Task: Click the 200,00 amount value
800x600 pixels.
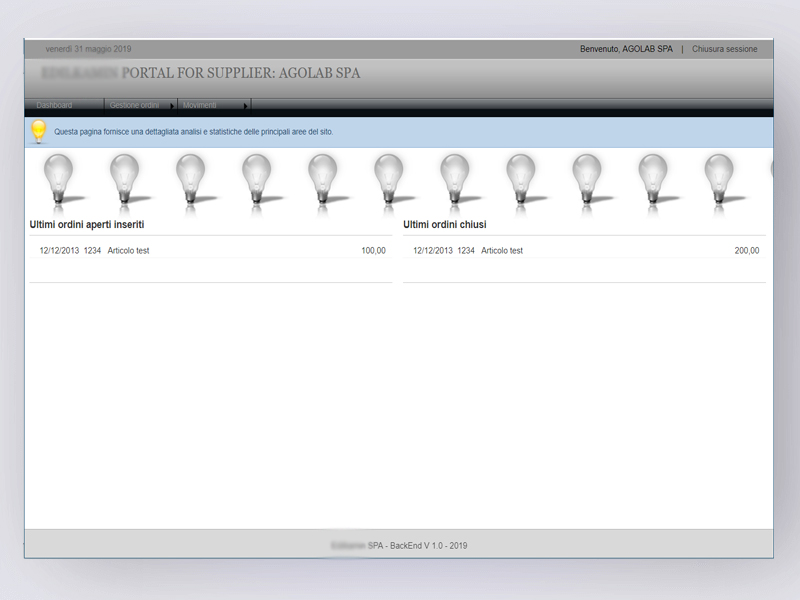Action: (747, 251)
